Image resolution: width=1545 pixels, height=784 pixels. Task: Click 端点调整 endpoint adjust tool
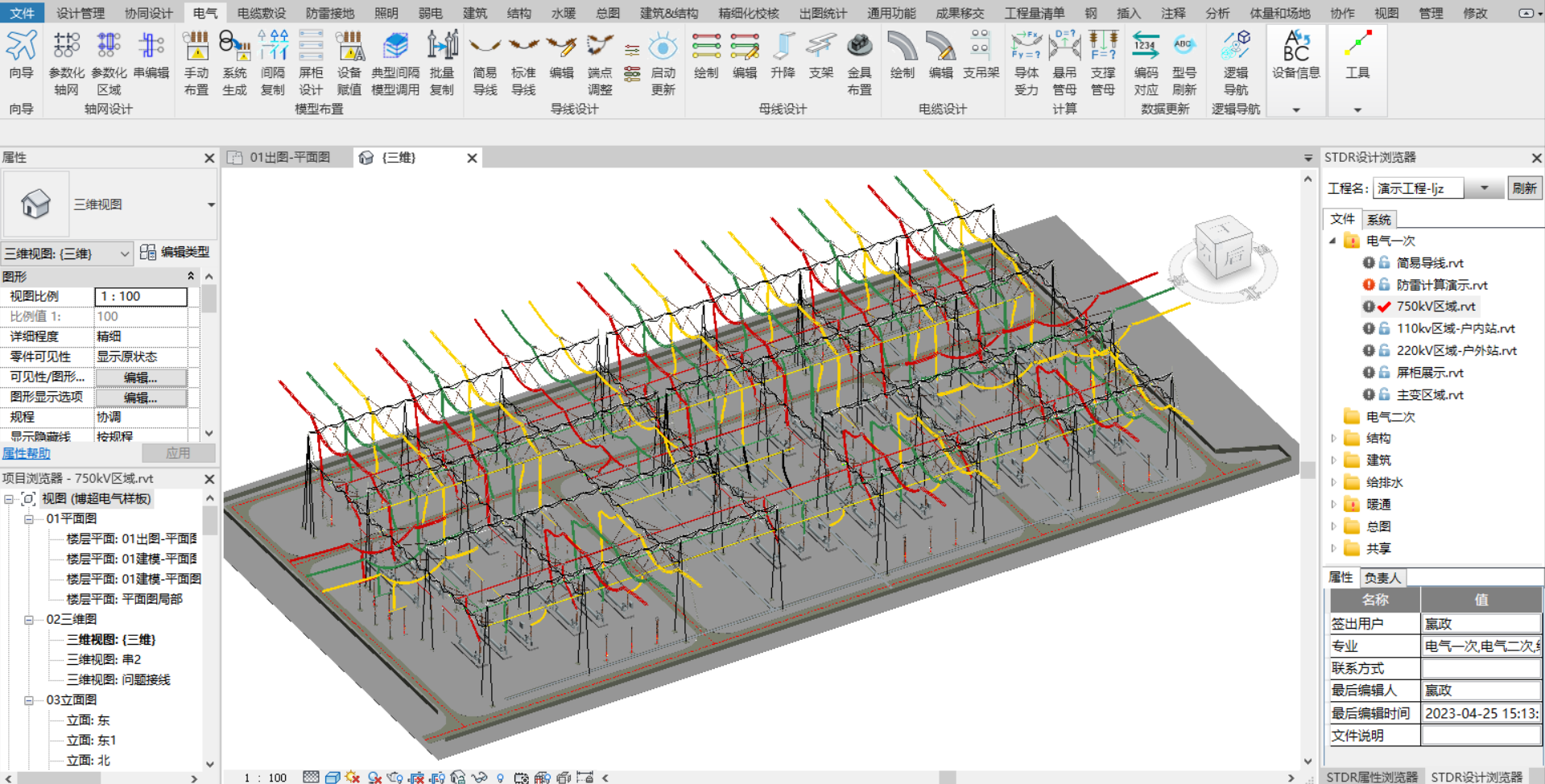(x=600, y=63)
